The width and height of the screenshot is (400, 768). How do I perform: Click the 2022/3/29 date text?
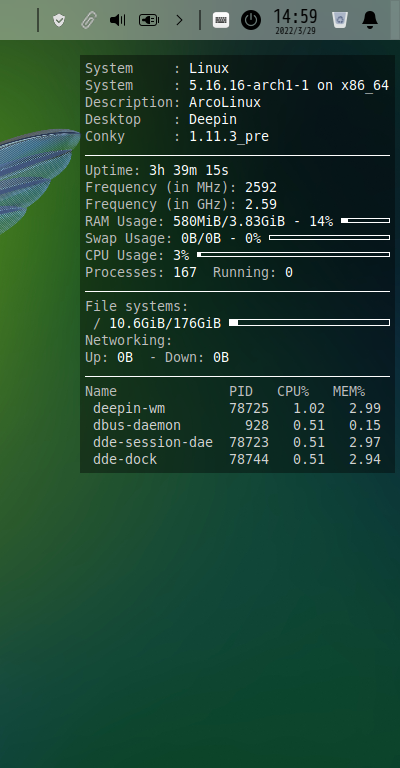[295, 31]
